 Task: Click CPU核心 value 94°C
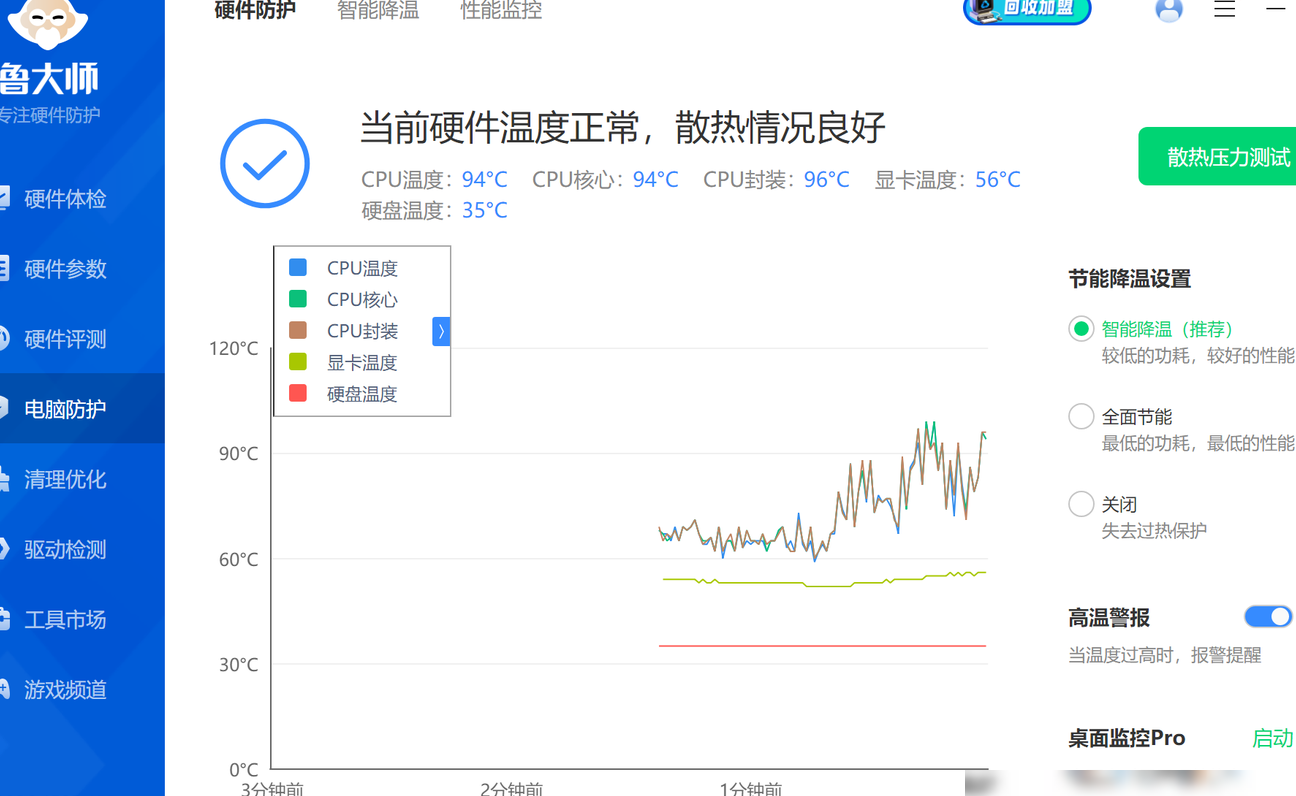click(x=656, y=180)
